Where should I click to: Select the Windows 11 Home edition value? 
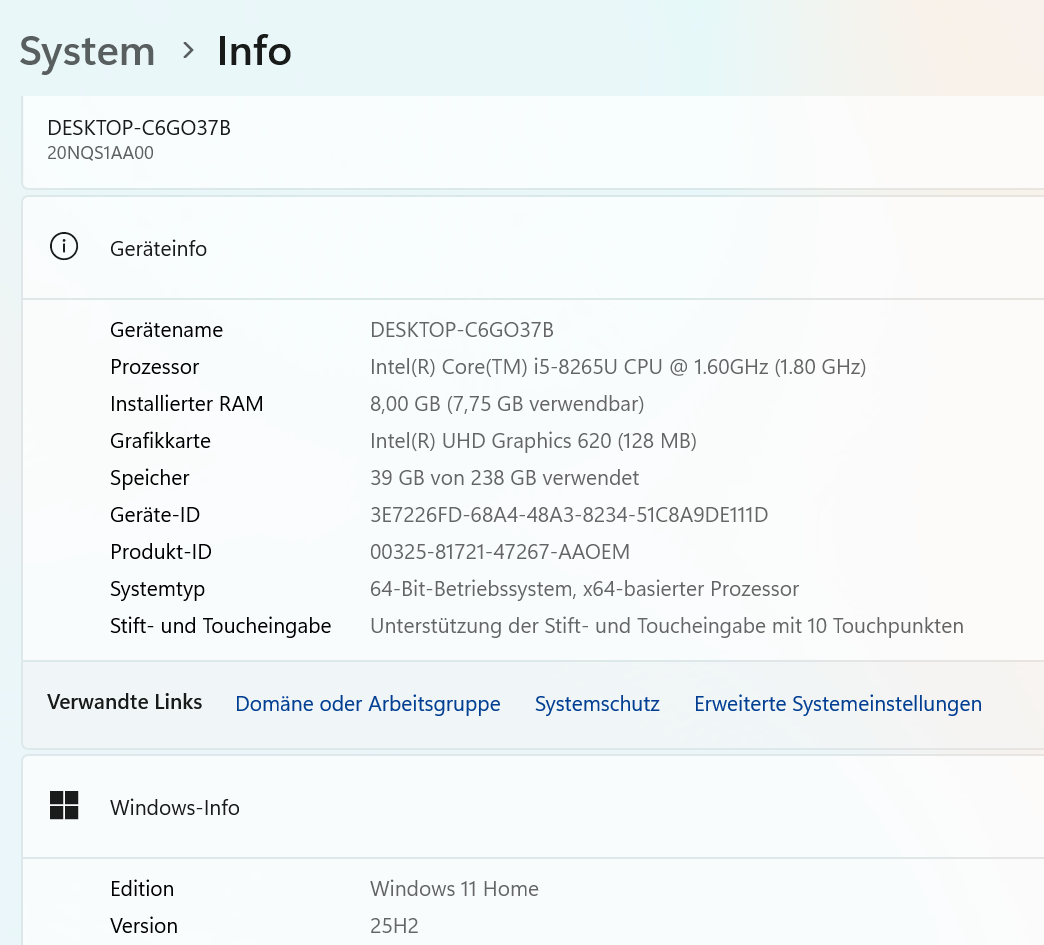click(455, 889)
